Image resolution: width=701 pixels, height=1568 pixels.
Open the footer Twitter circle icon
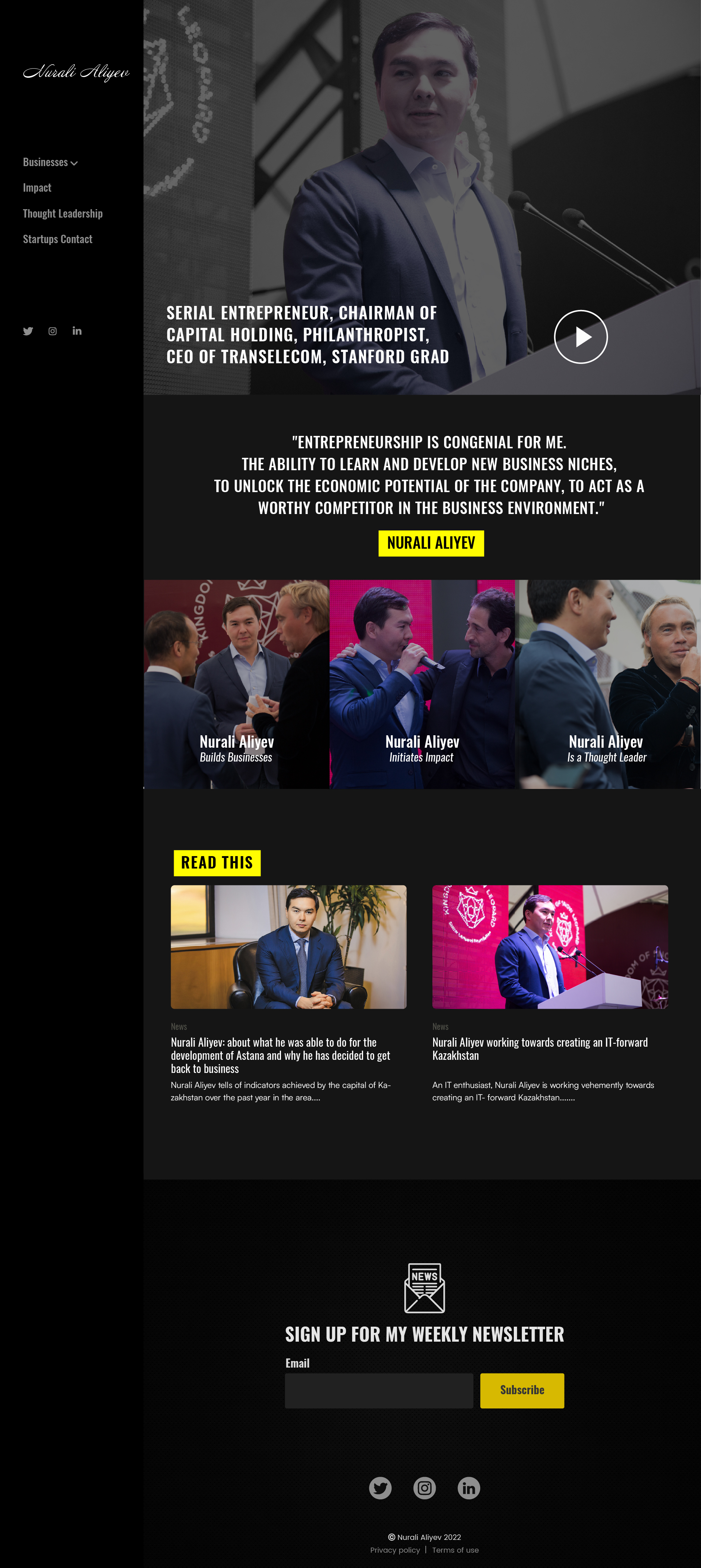point(380,1488)
